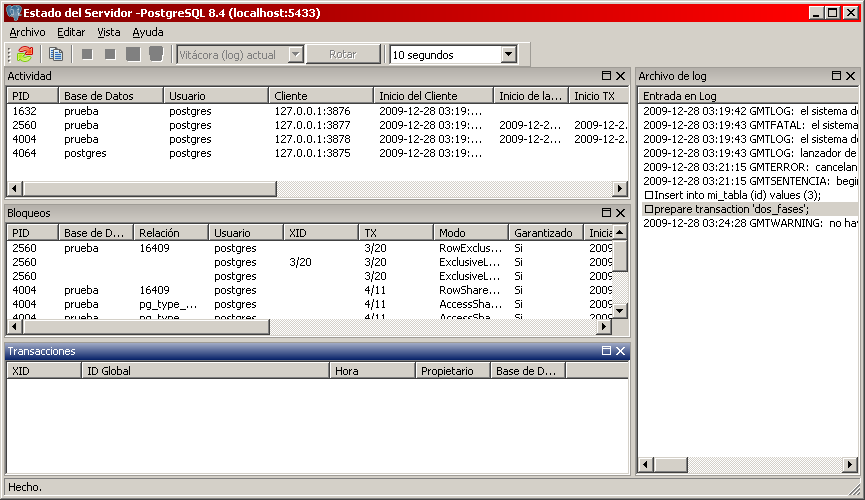Click the ID Global column header in Transacciones
The width and height of the screenshot is (865, 500).
click(205, 370)
